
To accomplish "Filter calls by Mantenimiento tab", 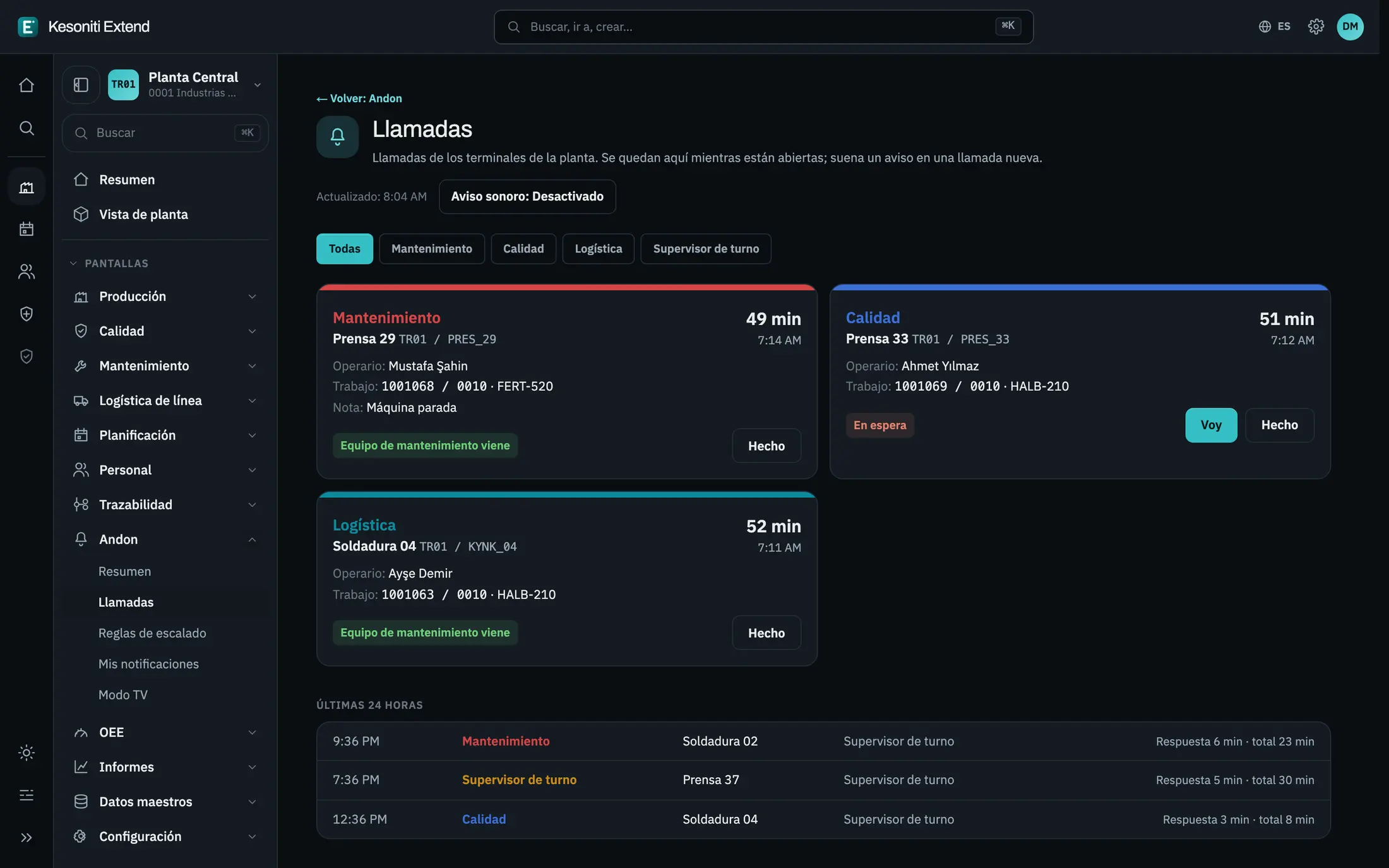I will tap(432, 249).
